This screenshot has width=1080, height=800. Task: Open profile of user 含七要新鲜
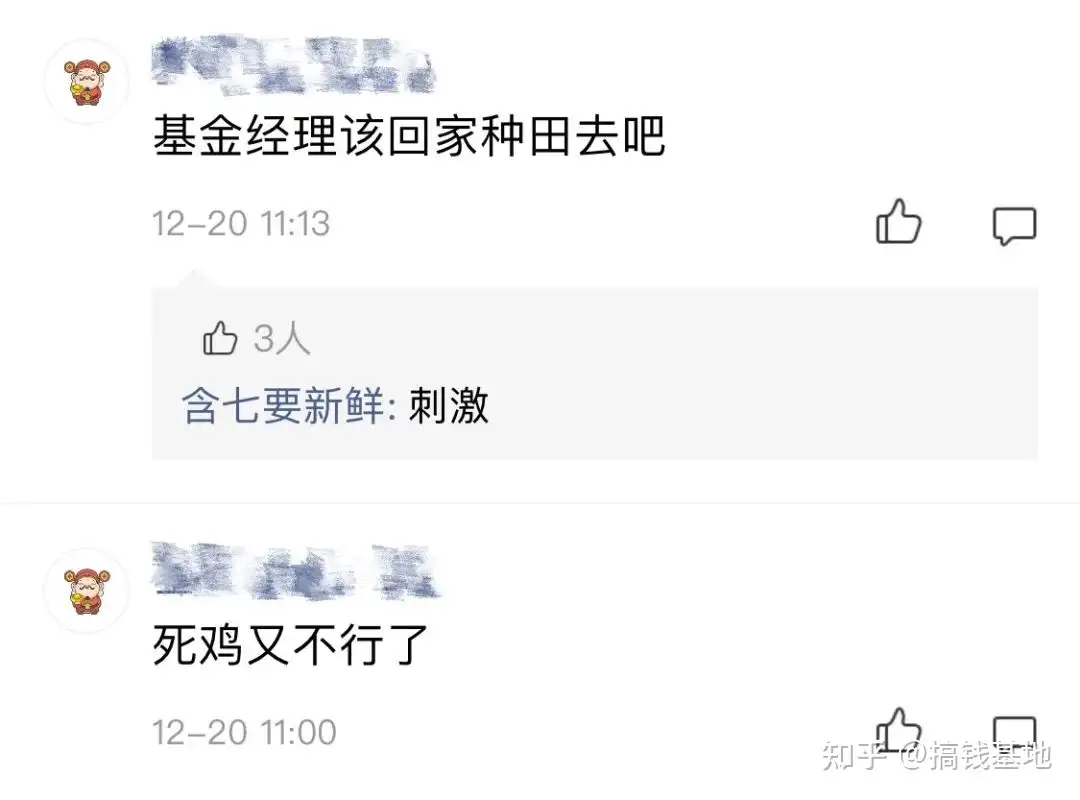coord(283,405)
